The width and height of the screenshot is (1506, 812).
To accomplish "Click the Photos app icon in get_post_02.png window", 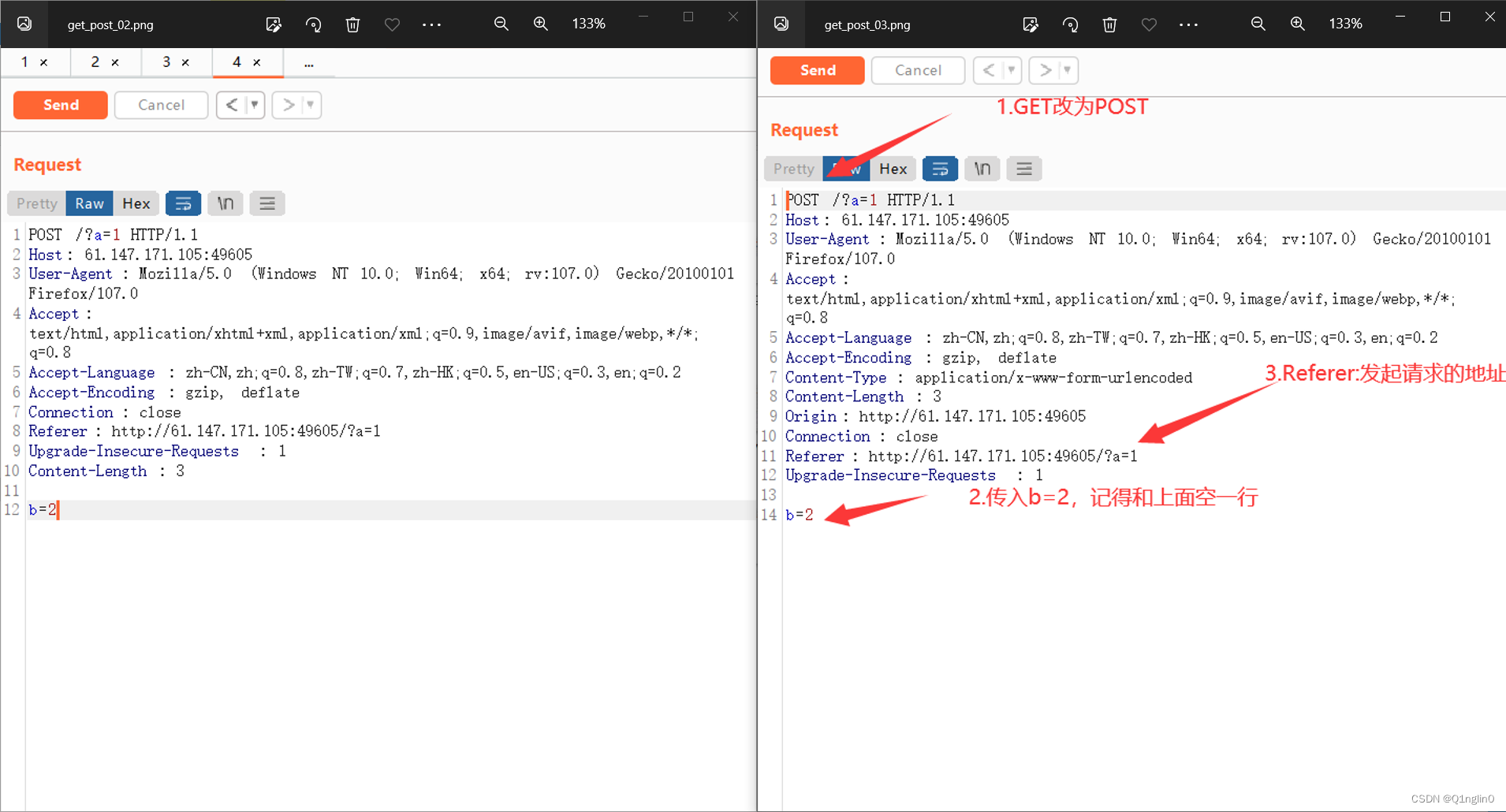I will tap(24, 24).
